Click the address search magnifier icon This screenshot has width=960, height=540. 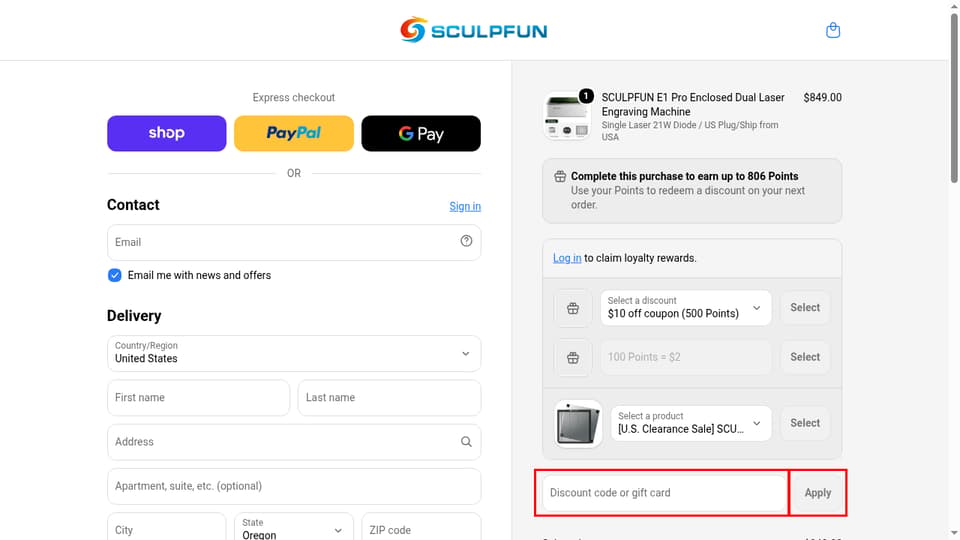pyautogui.click(x=466, y=441)
